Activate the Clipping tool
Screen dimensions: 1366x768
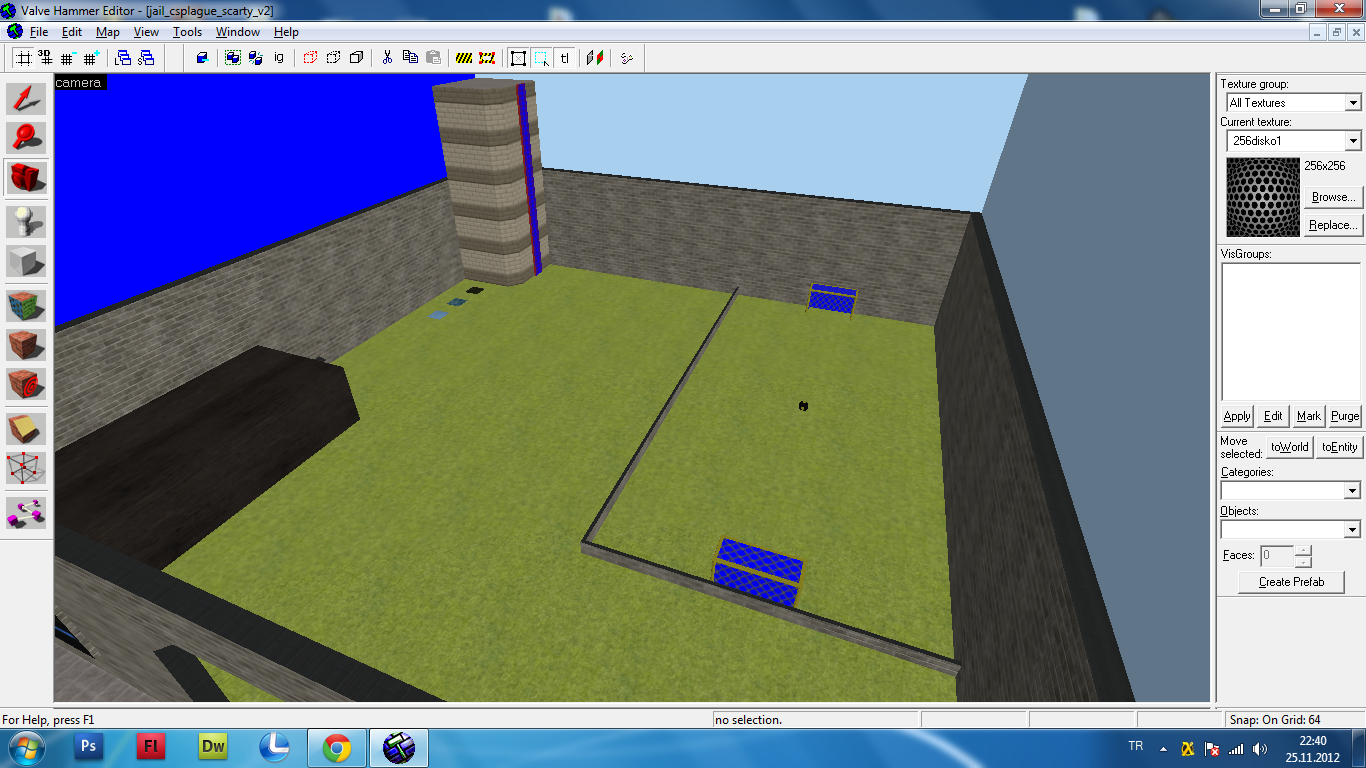(27, 427)
